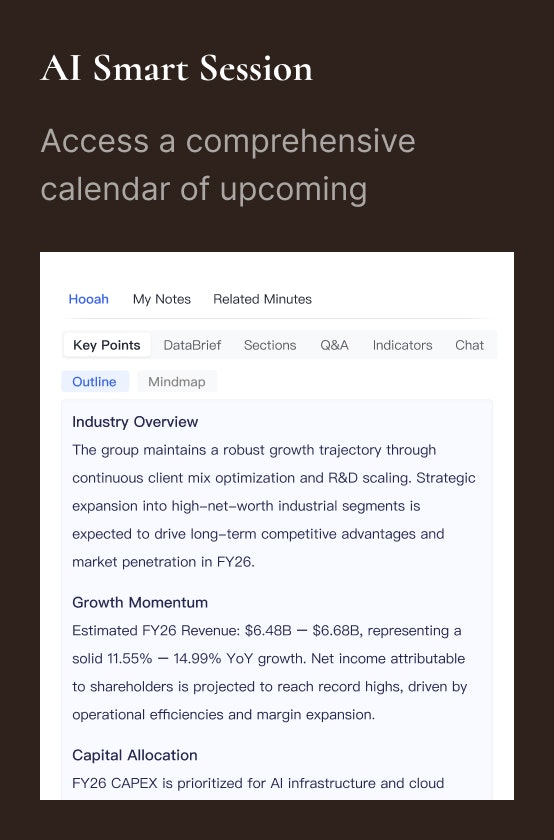Switch to My Notes tab
Viewport: 554px width, 840px height.
[x=162, y=299]
